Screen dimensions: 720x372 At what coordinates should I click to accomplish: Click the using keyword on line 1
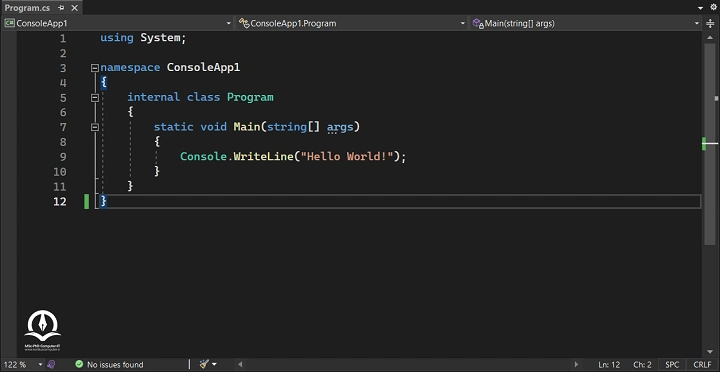tap(117, 38)
